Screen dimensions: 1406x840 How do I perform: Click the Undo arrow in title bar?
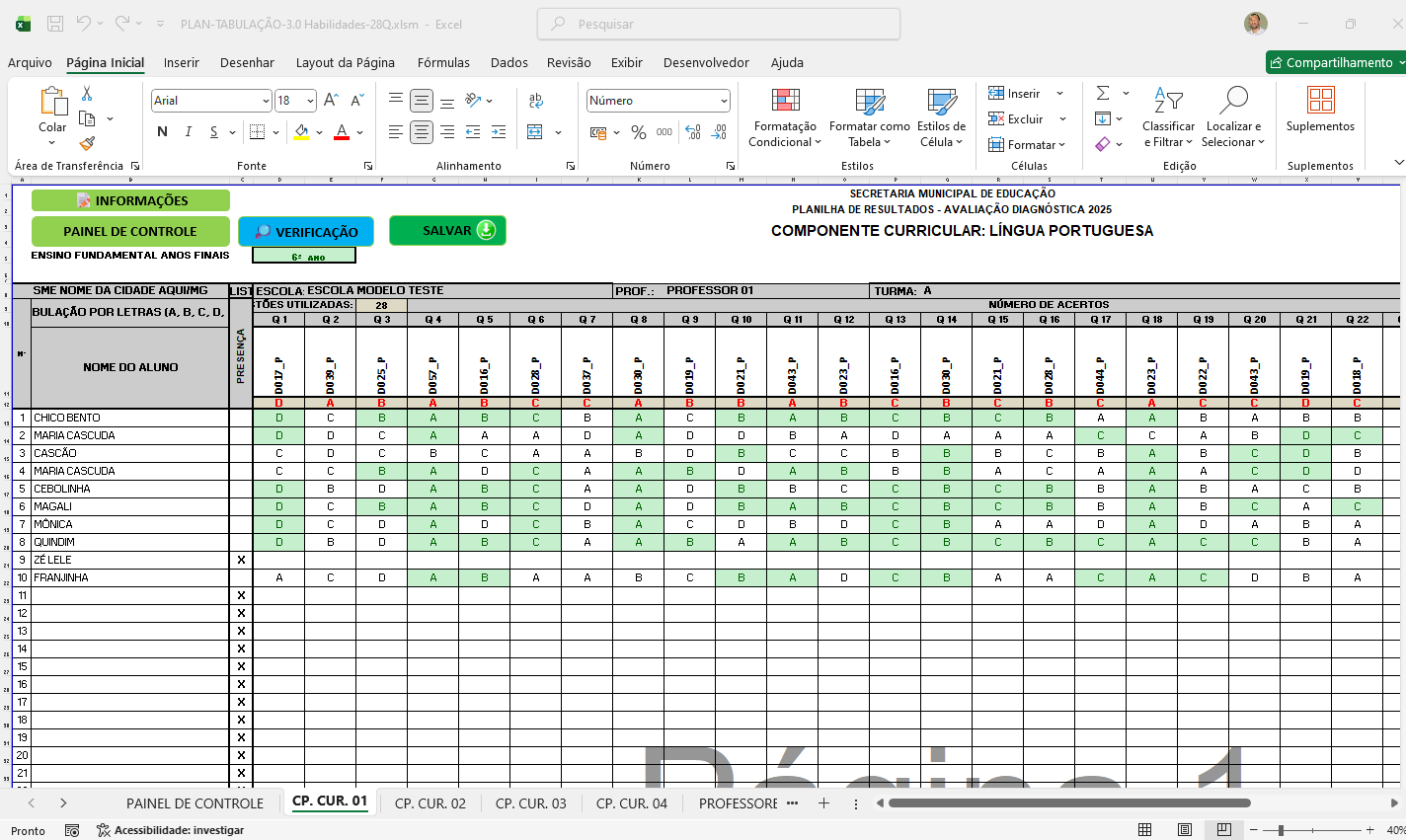(x=84, y=23)
